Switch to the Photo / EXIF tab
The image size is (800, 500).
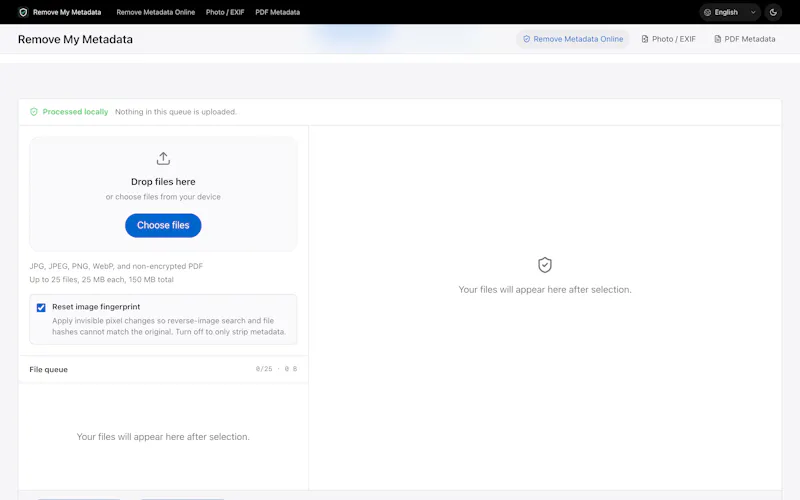tap(668, 39)
